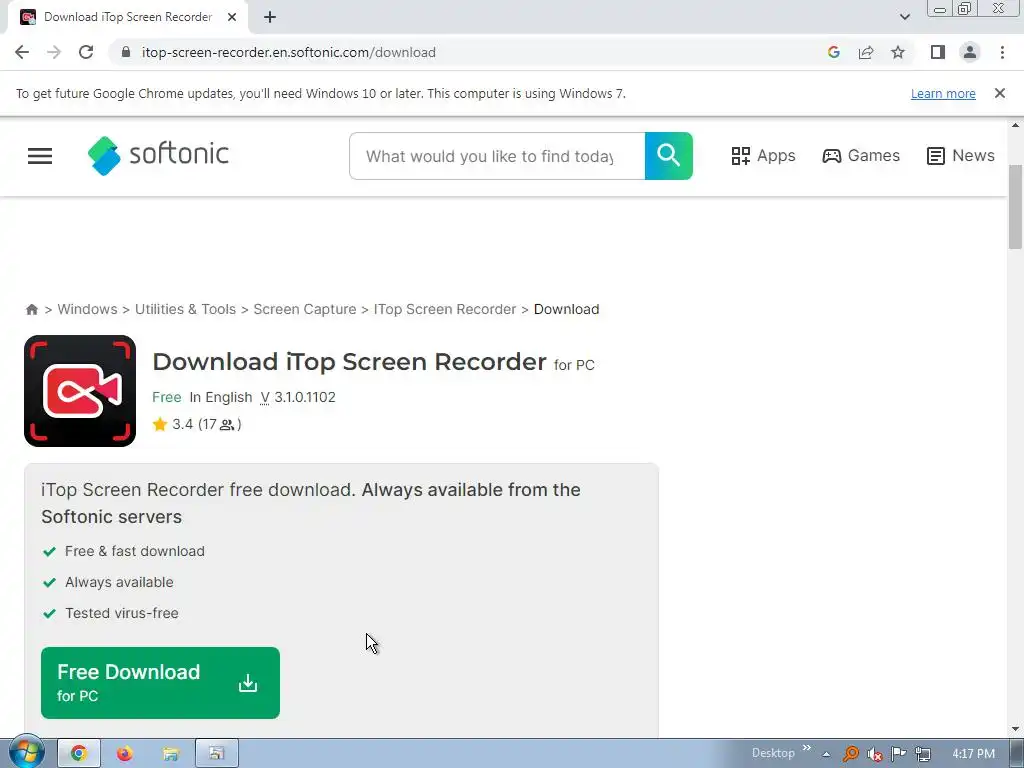Click the "Always available" list item
The width and height of the screenshot is (1024, 768).
point(119,582)
